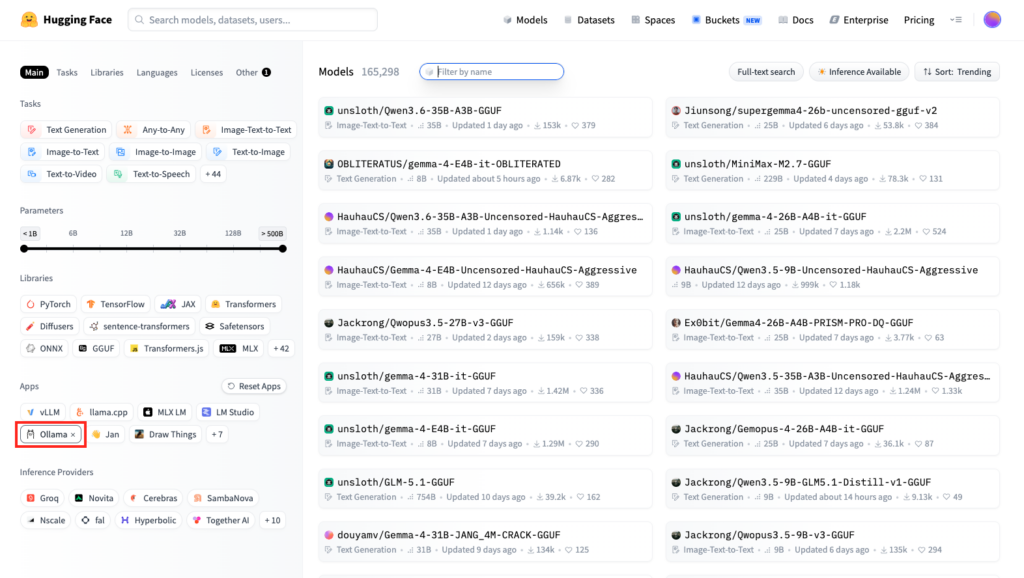
Task: Open the Sort: Trending dropdown
Action: (x=956, y=72)
